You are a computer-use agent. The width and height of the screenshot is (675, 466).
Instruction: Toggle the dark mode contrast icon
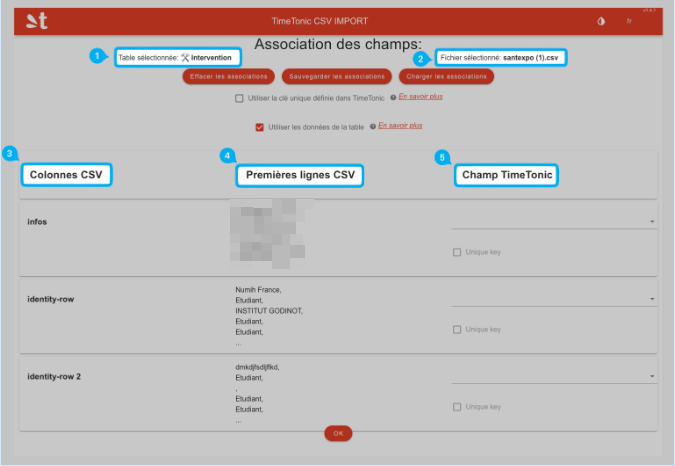coord(601,21)
